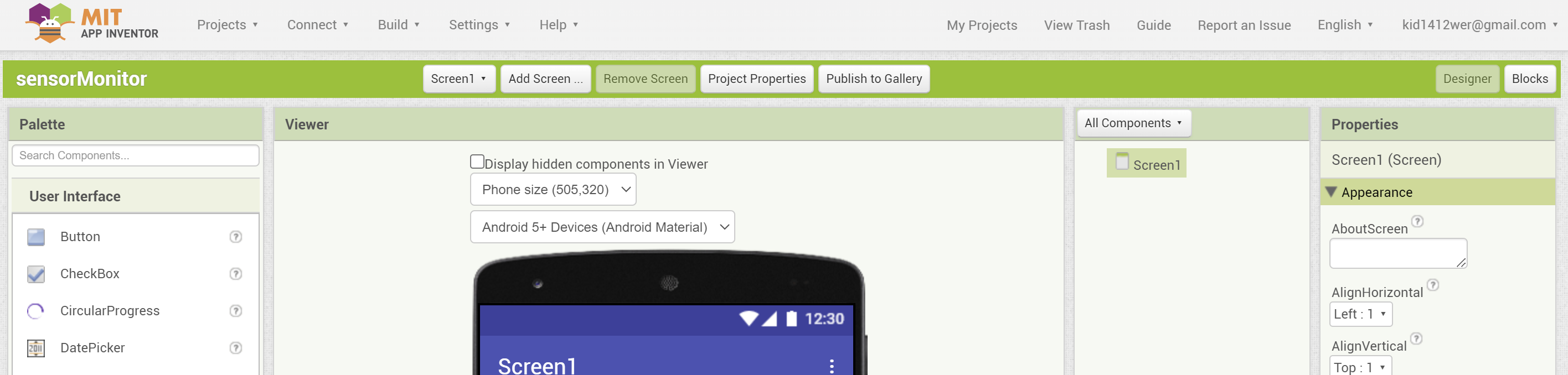Click the DatePicker calendar icon
The height and width of the screenshot is (375, 1568).
tap(36, 348)
